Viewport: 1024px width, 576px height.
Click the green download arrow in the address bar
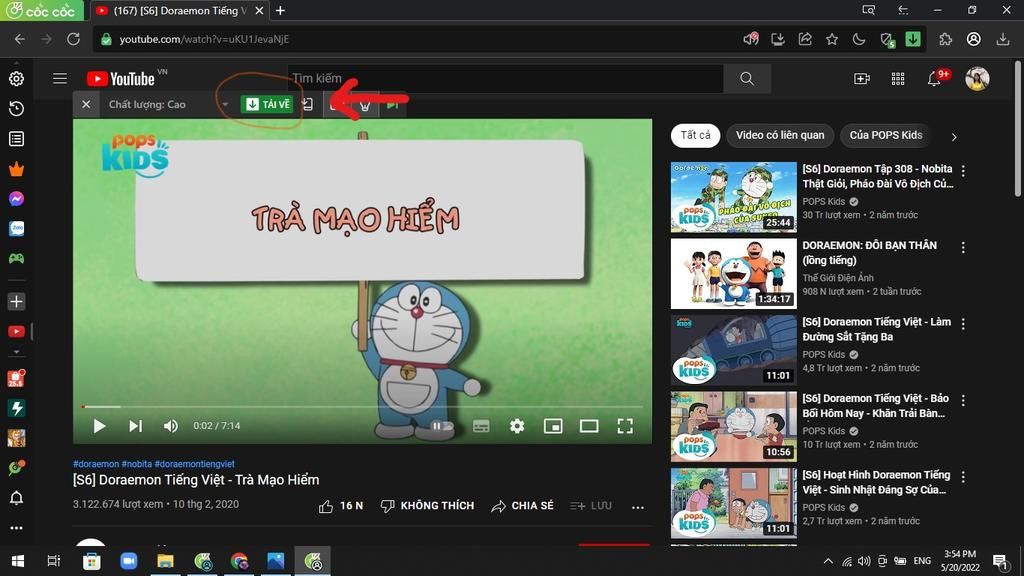[913, 39]
